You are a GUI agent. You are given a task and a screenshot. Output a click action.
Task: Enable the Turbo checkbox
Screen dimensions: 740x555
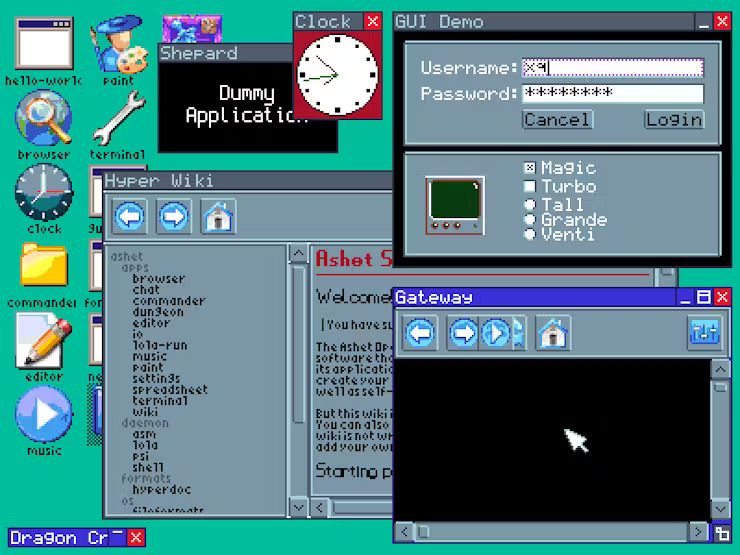pos(530,186)
